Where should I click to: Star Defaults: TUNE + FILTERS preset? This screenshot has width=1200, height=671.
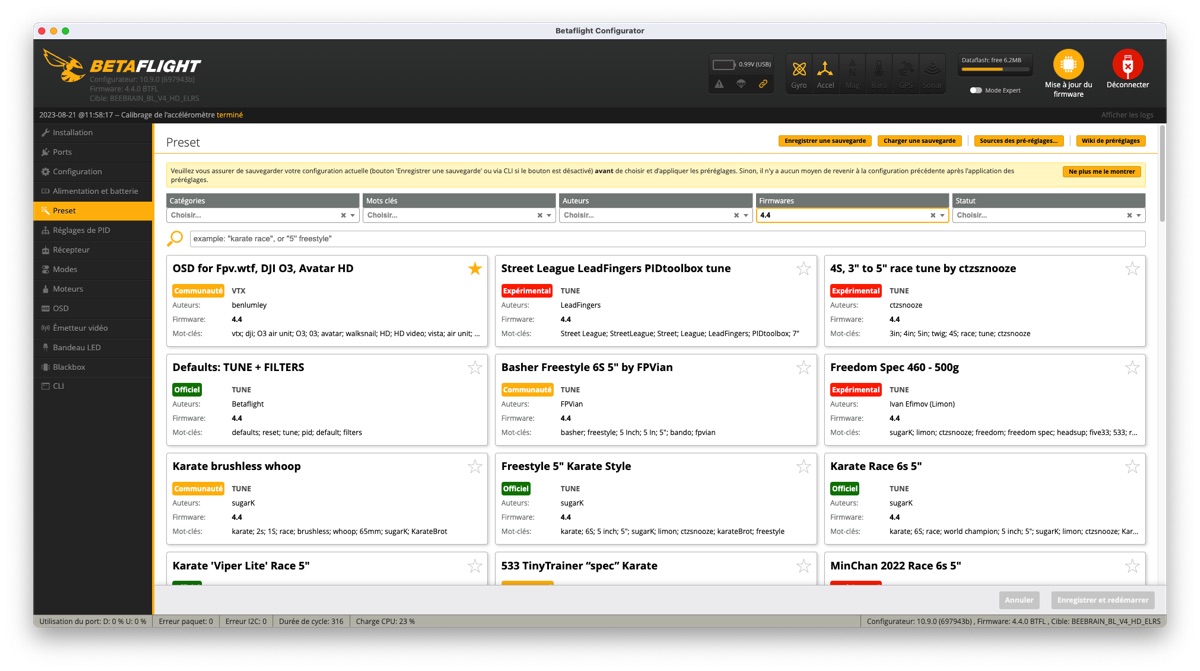475,367
